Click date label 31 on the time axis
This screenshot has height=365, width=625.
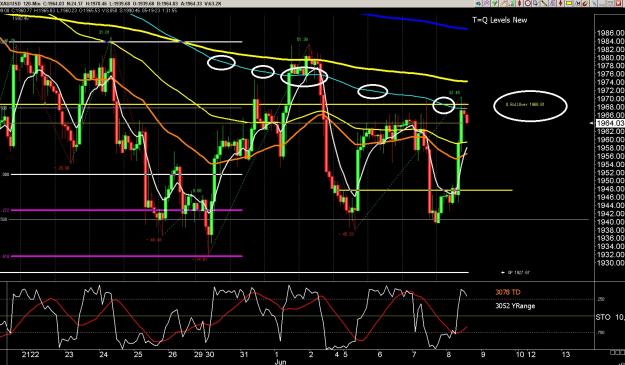coord(244,354)
